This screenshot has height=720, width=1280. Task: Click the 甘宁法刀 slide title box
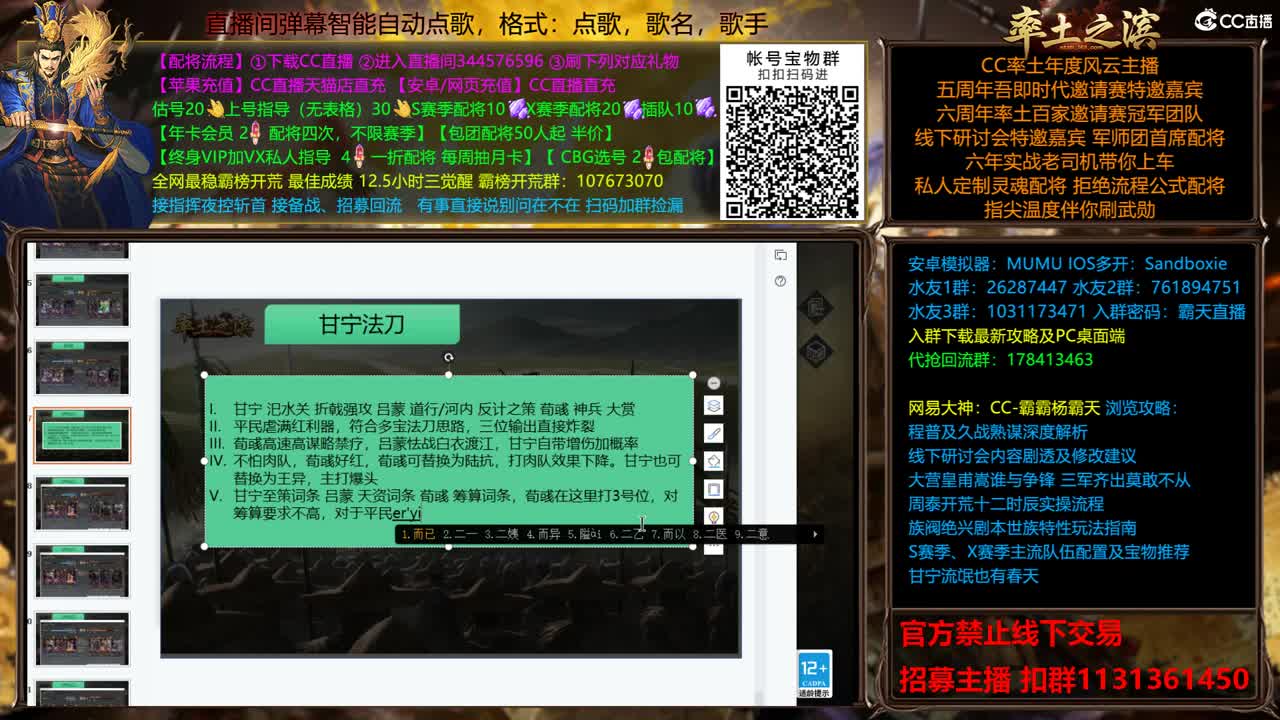click(362, 324)
